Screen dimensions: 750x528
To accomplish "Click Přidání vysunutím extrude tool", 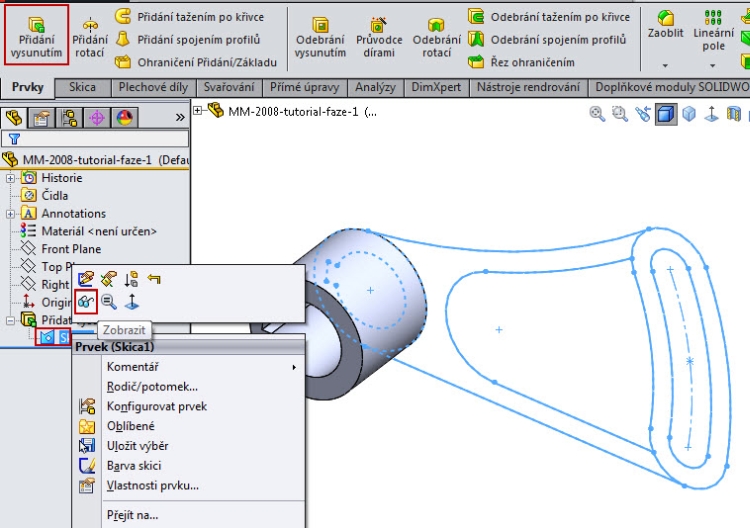I will [36, 35].
